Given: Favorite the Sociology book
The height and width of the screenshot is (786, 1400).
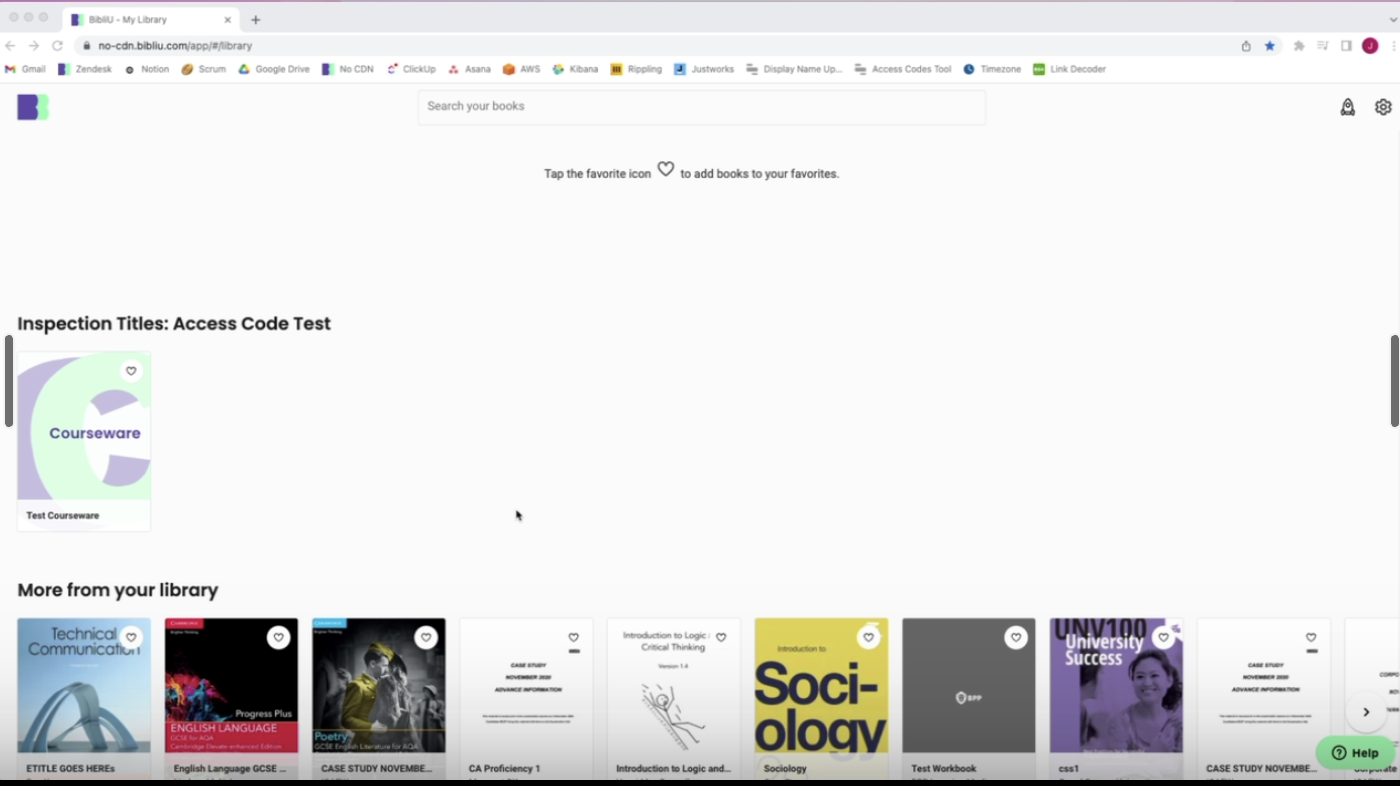Looking at the screenshot, I should tap(868, 637).
